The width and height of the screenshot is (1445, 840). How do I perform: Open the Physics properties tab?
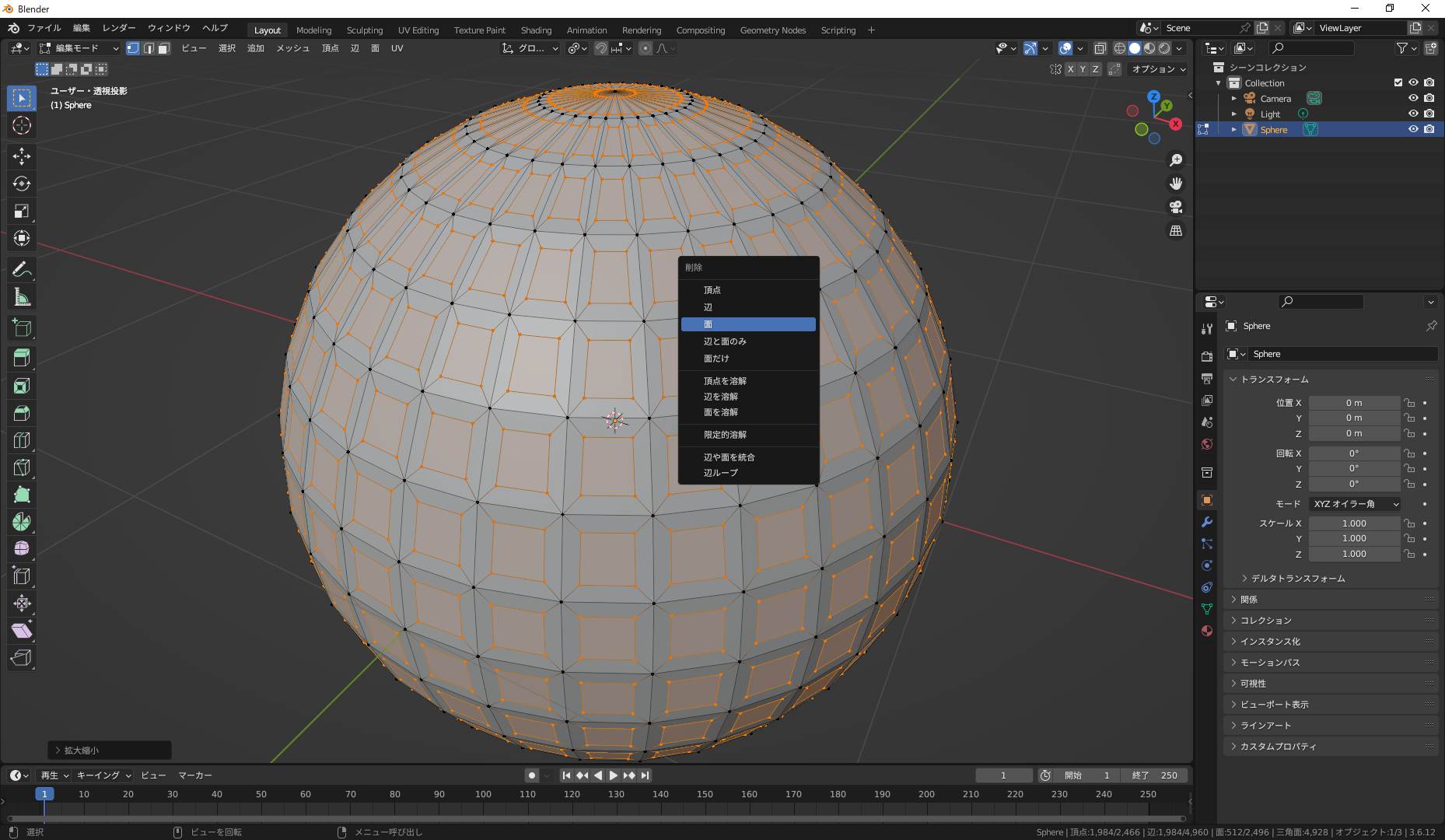tap(1206, 565)
